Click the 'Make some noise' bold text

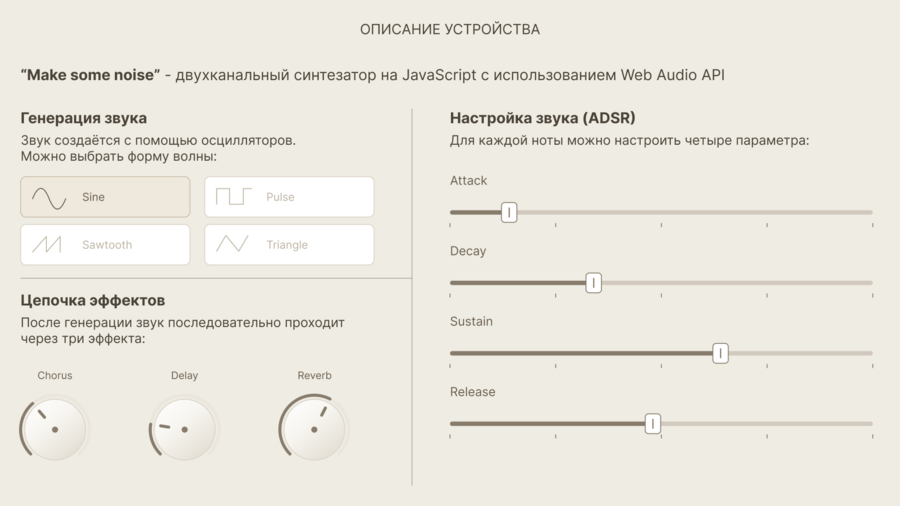tap(91, 75)
